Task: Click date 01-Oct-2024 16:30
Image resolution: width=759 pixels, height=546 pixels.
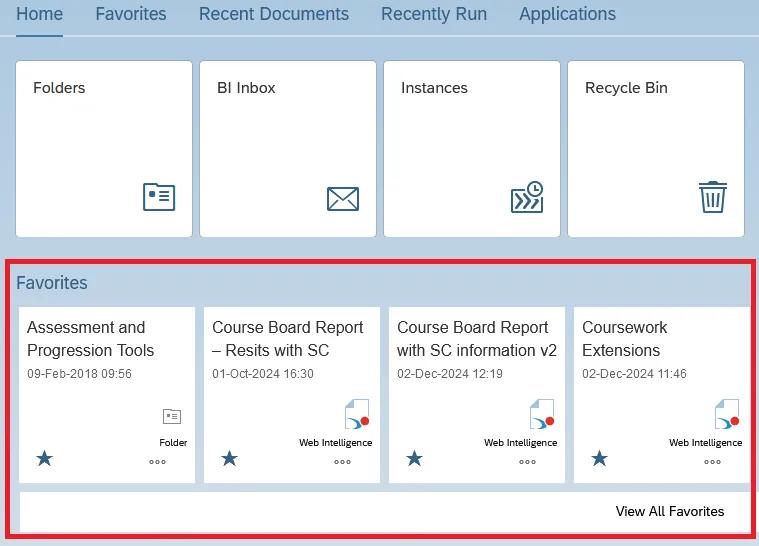Action: click(x=263, y=374)
